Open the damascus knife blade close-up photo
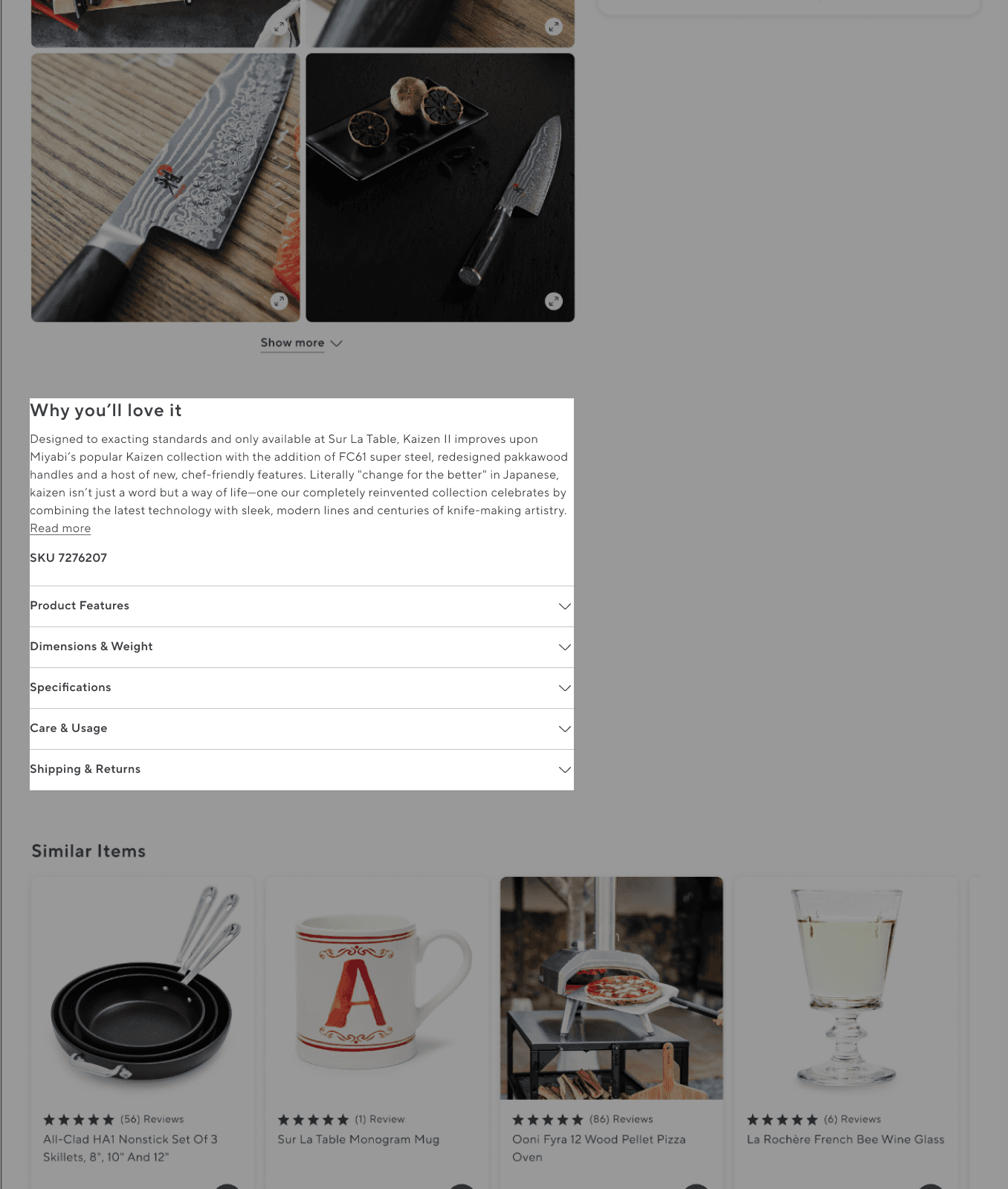The width and height of the screenshot is (1008, 1189). coord(166,187)
